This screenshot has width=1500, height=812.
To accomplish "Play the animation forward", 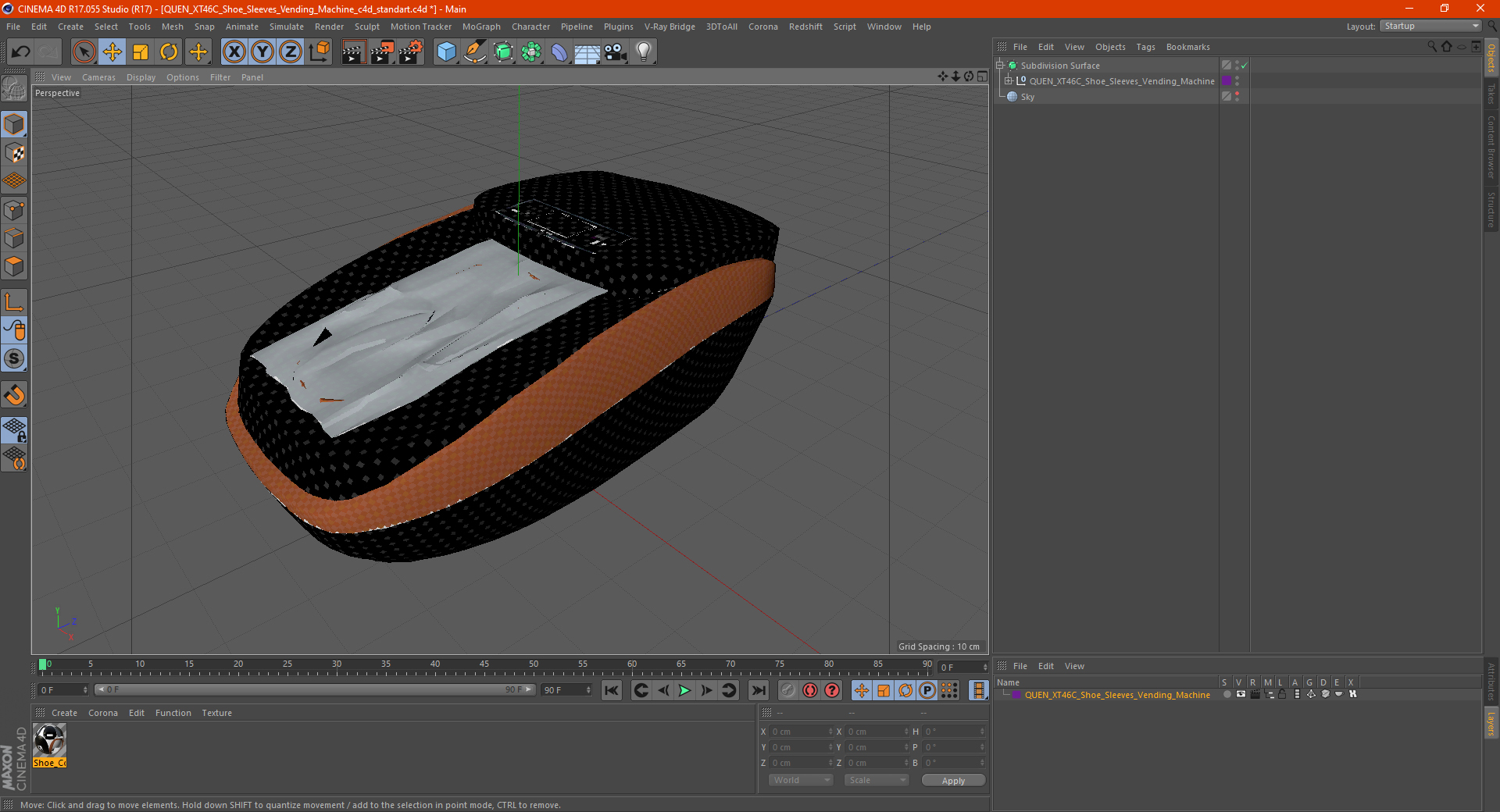I will tap(684, 690).
